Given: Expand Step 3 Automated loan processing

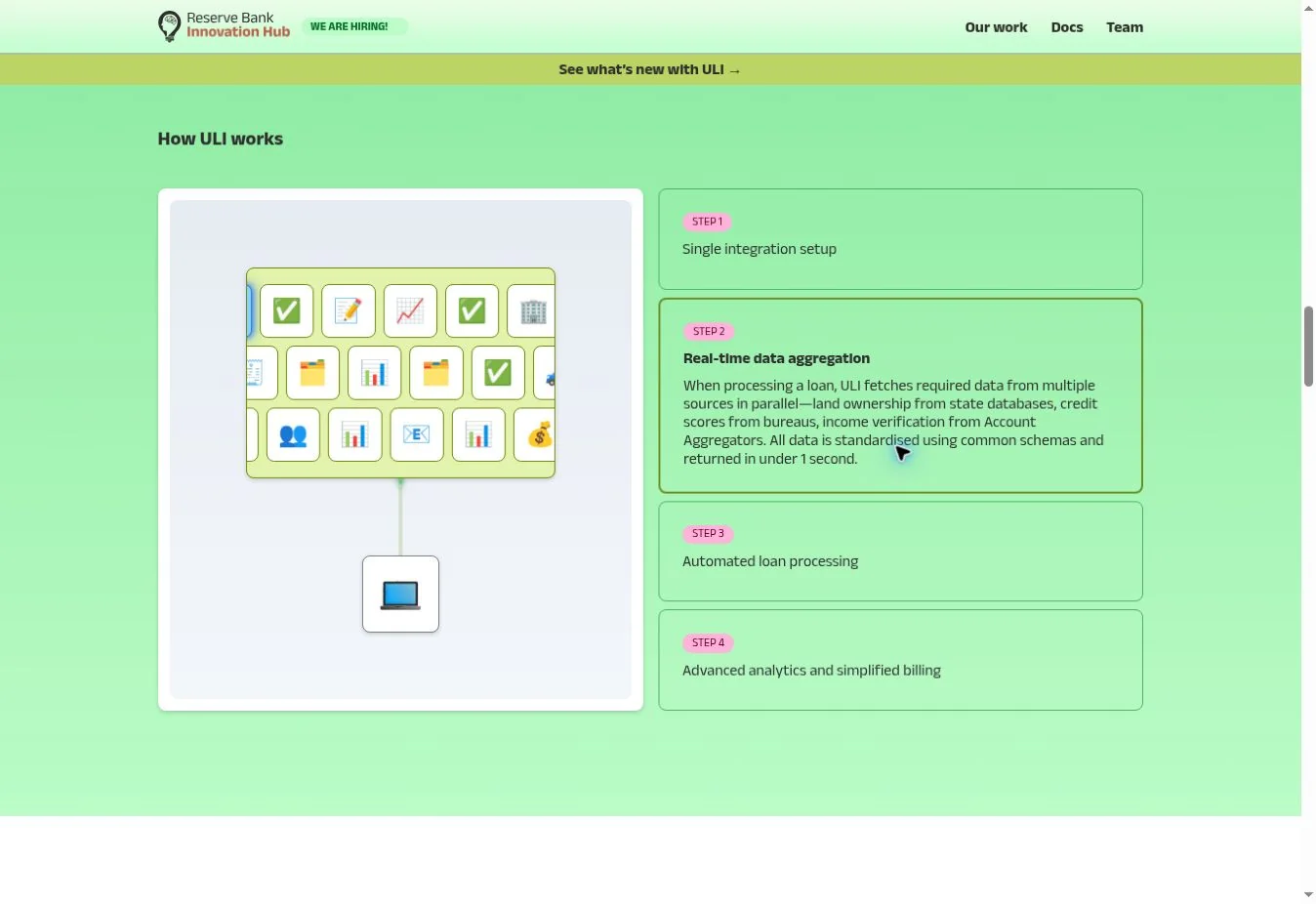Looking at the screenshot, I should tap(900, 552).
